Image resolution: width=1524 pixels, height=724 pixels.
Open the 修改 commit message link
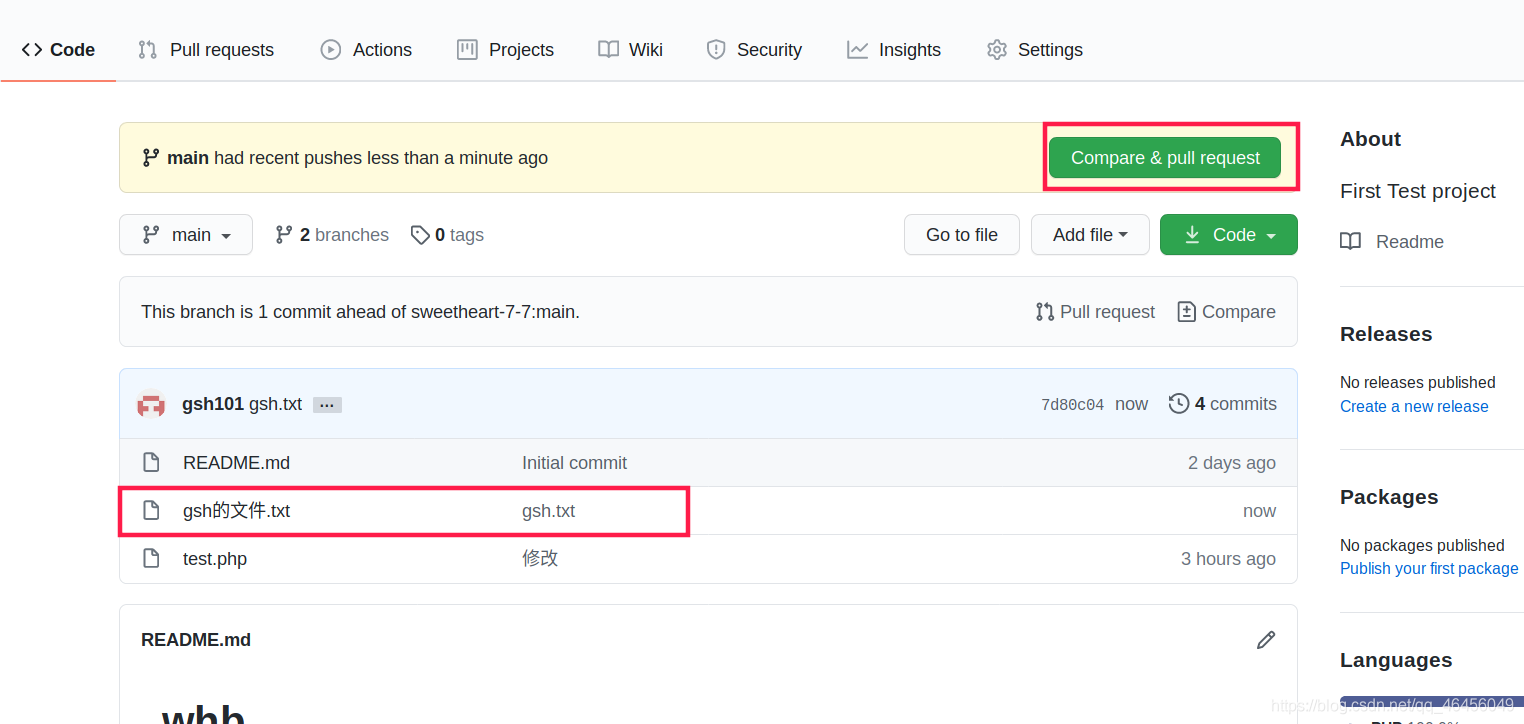click(x=540, y=559)
